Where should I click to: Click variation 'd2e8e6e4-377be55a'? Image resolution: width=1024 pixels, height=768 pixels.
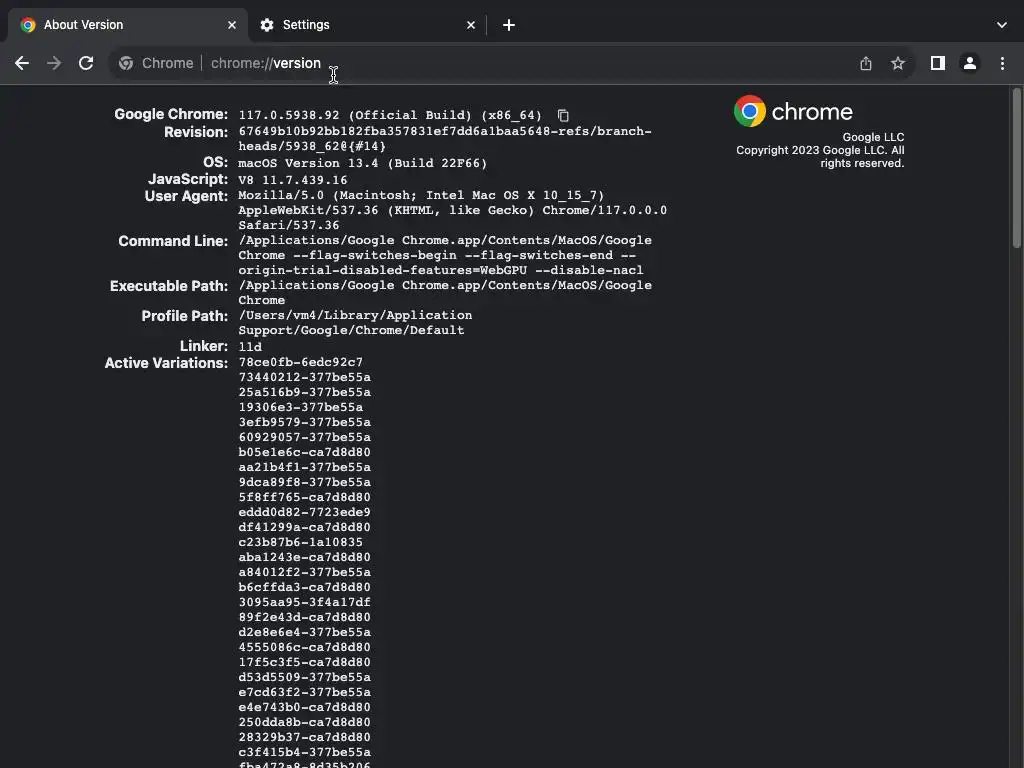304,632
